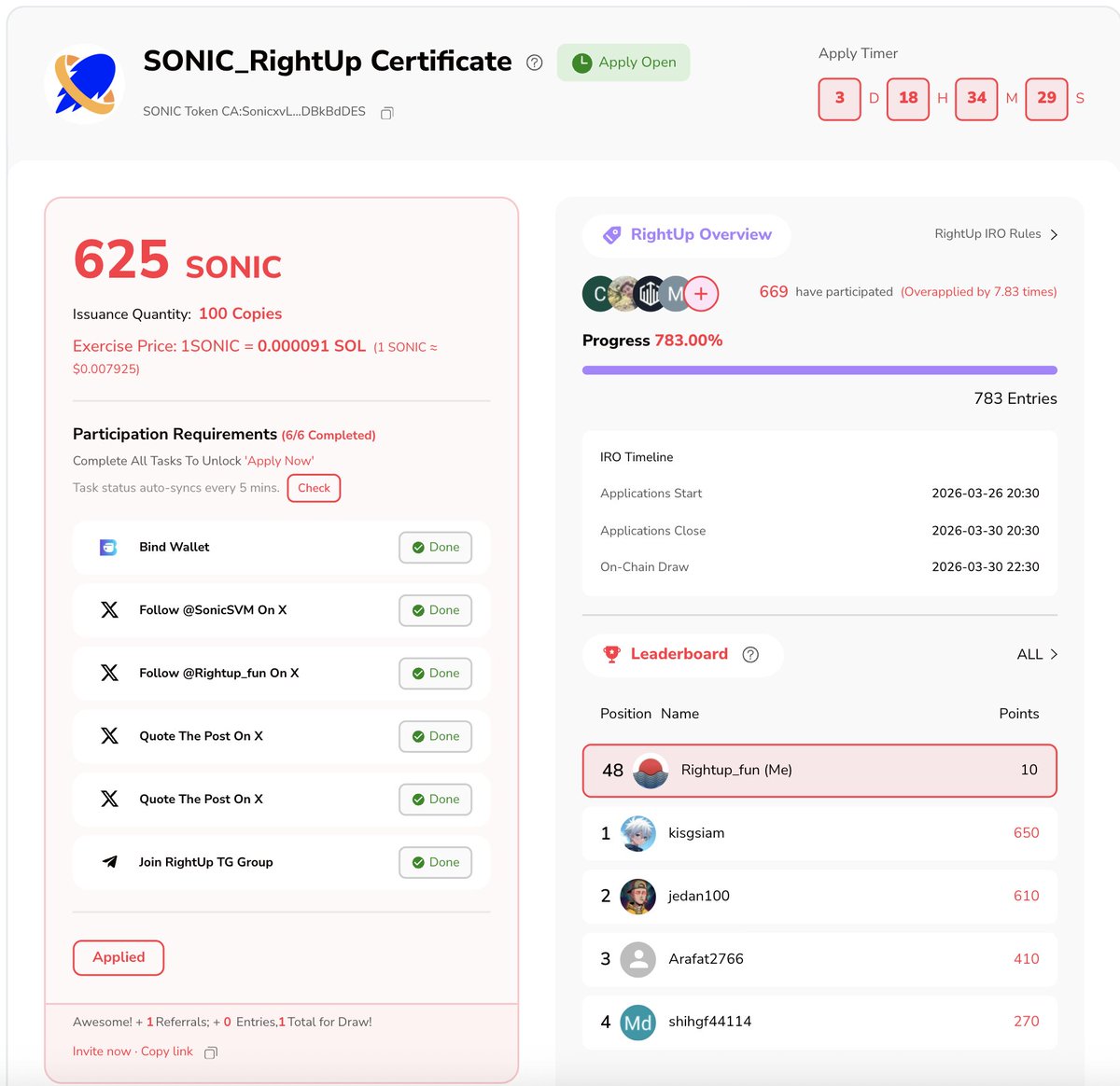Click X icon beside Follow @SonicSVM
The image size is (1120, 1086).
(109, 610)
